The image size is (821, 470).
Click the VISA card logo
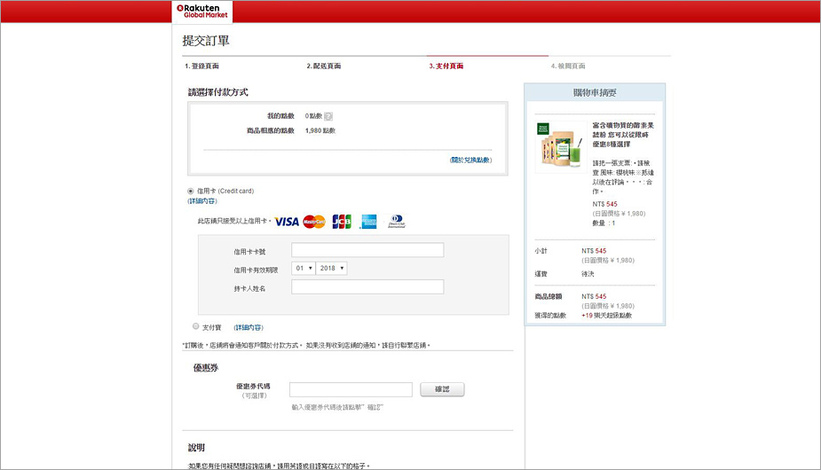286,221
